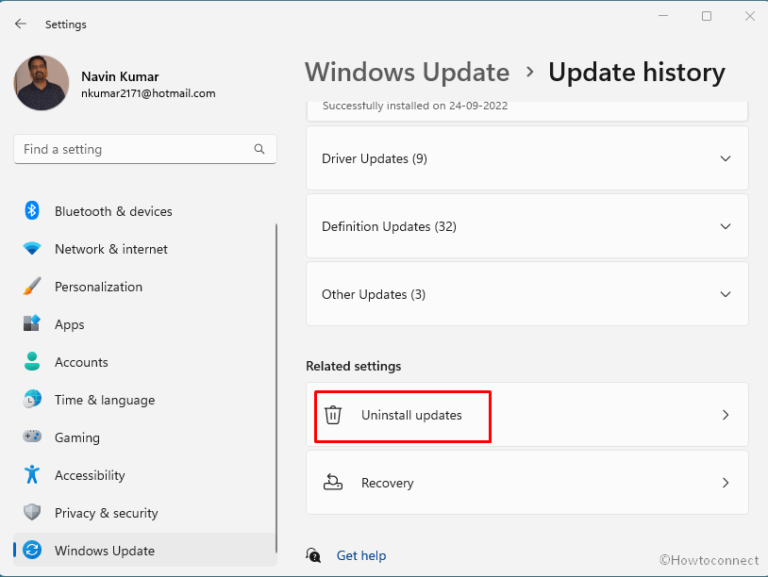This screenshot has width=768, height=577.
Task: Click the Time & language globe icon
Action: click(x=32, y=399)
